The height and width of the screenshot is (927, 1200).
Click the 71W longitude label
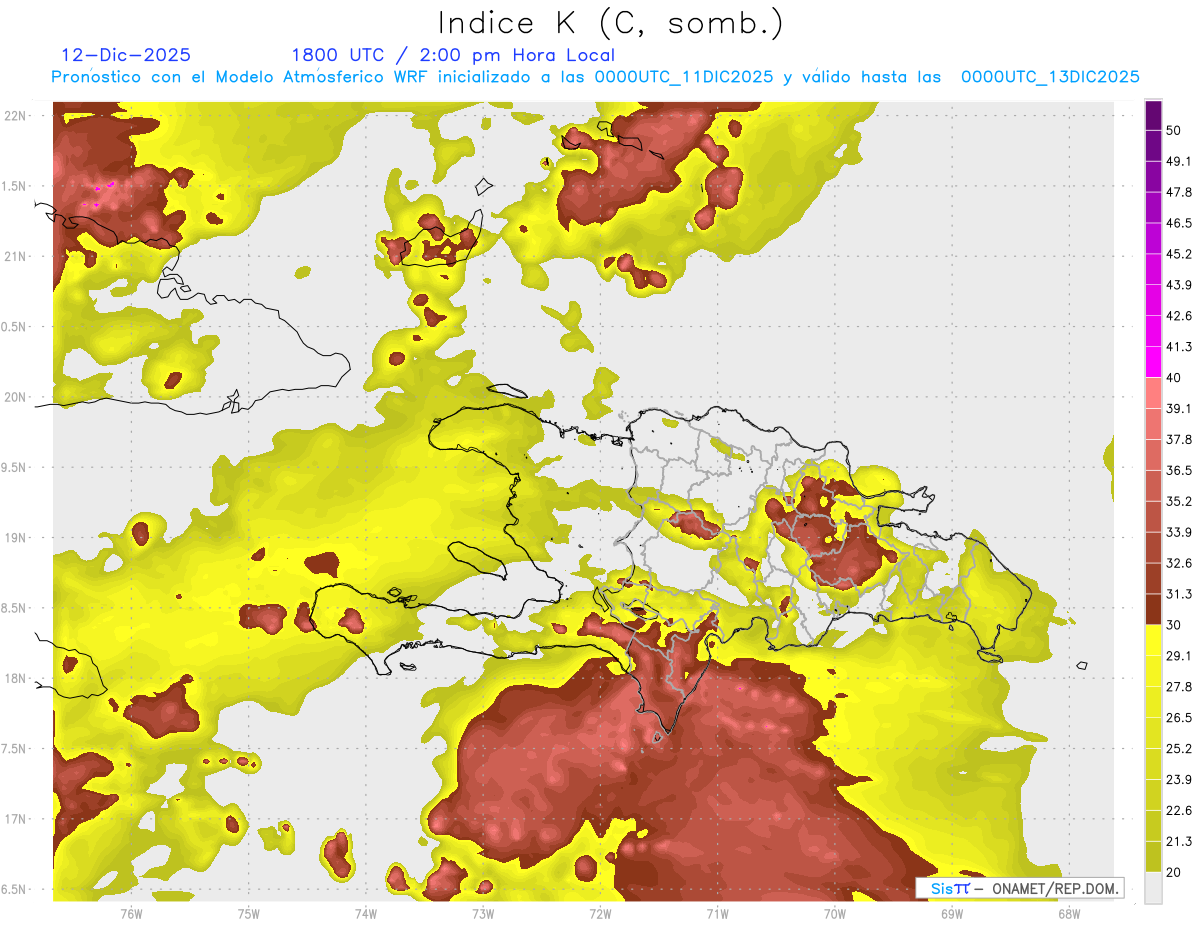(x=717, y=912)
